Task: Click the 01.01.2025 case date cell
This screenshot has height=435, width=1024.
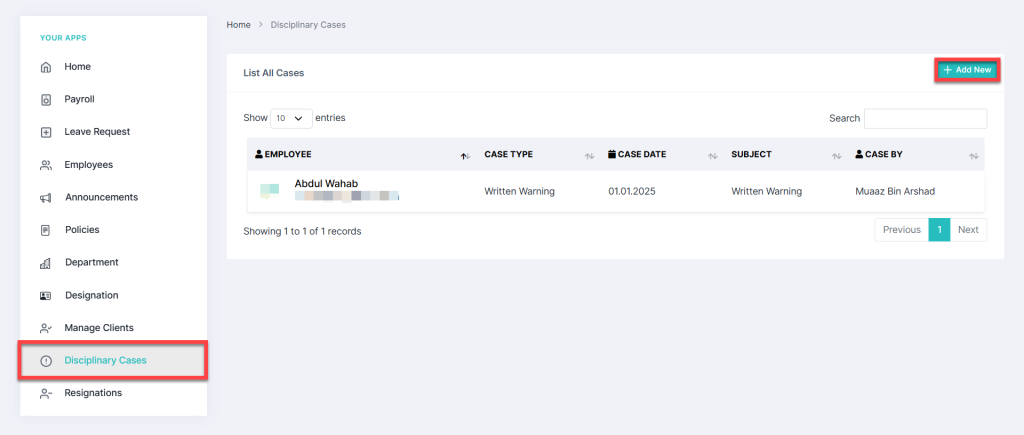Action: [632, 191]
